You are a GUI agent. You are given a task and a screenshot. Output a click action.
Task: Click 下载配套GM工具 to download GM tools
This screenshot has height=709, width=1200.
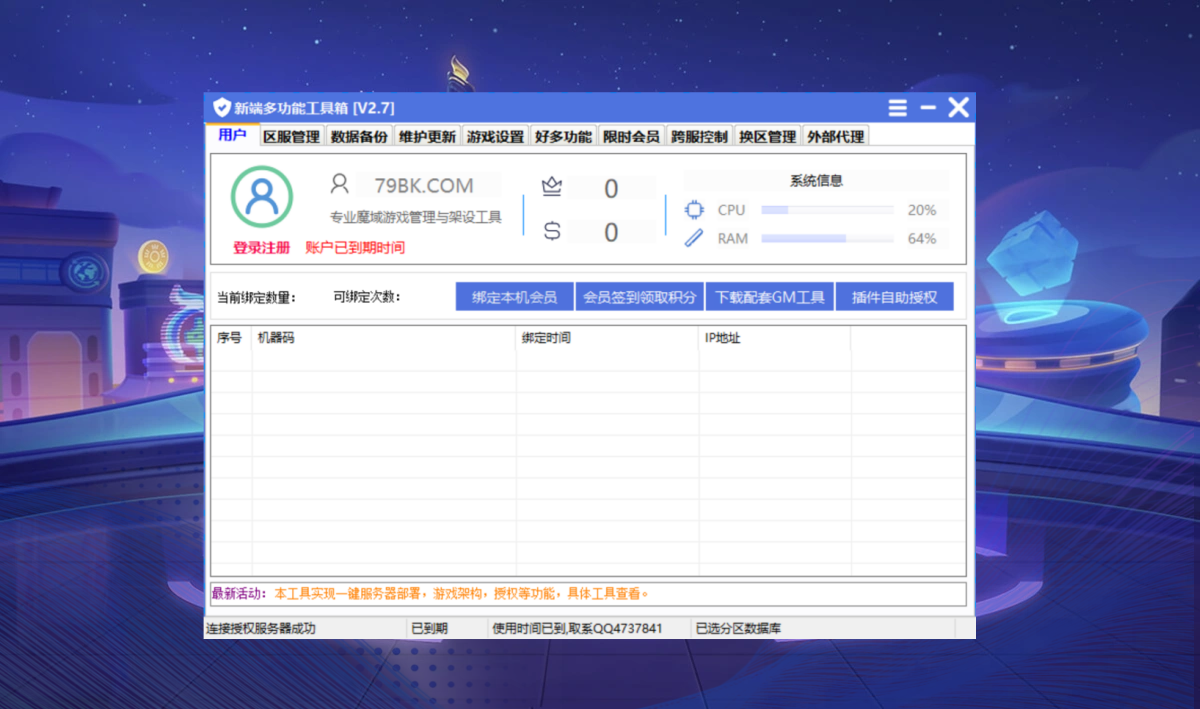coord(769,296)
